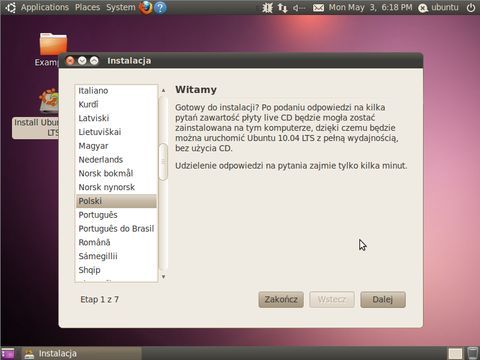Click the Etap 1 z 7 label
This screenshot has width=480, height=360.
click(99, 299)
